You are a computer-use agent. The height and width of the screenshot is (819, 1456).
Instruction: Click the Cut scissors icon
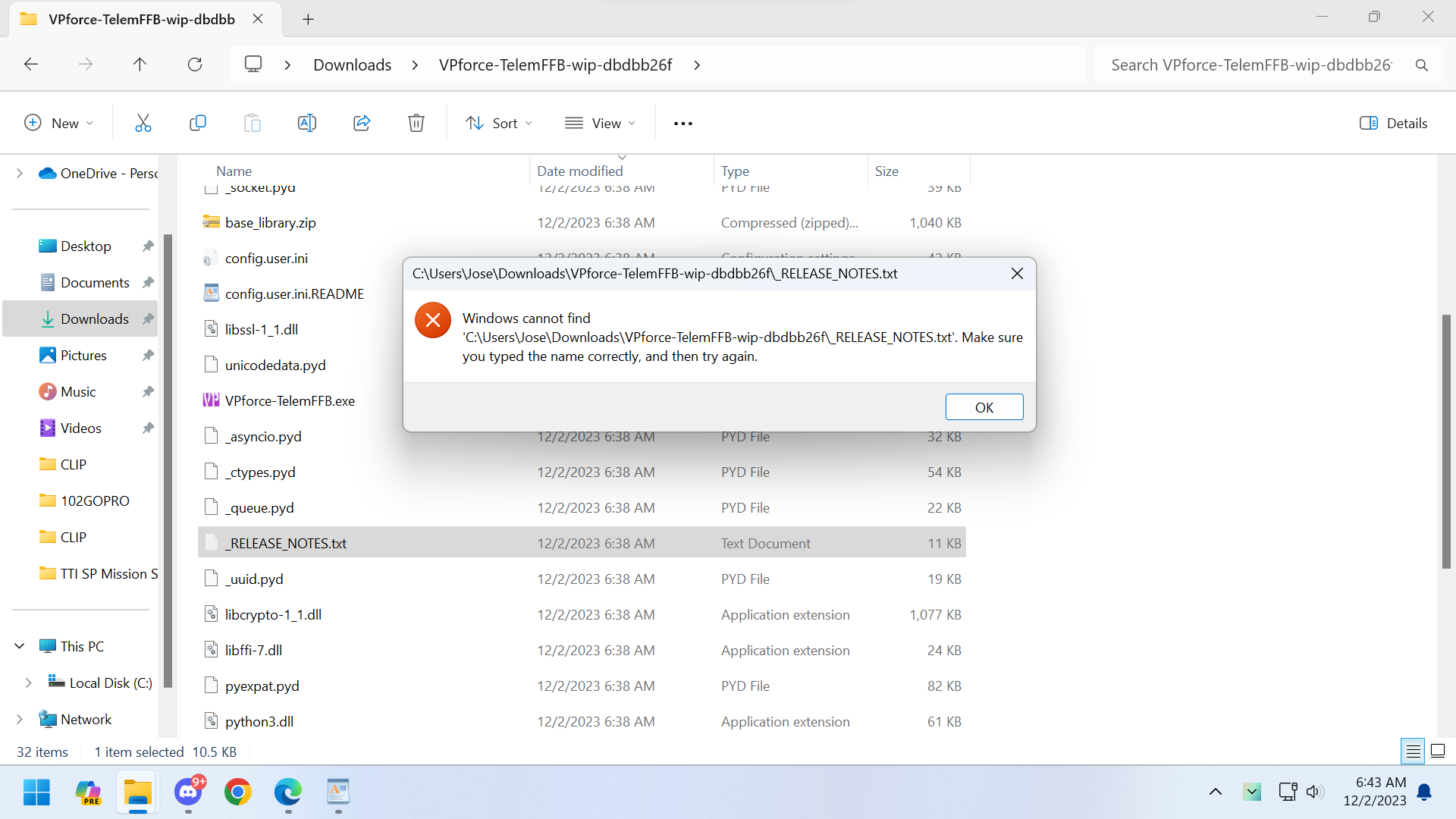(x=143, y=123)
